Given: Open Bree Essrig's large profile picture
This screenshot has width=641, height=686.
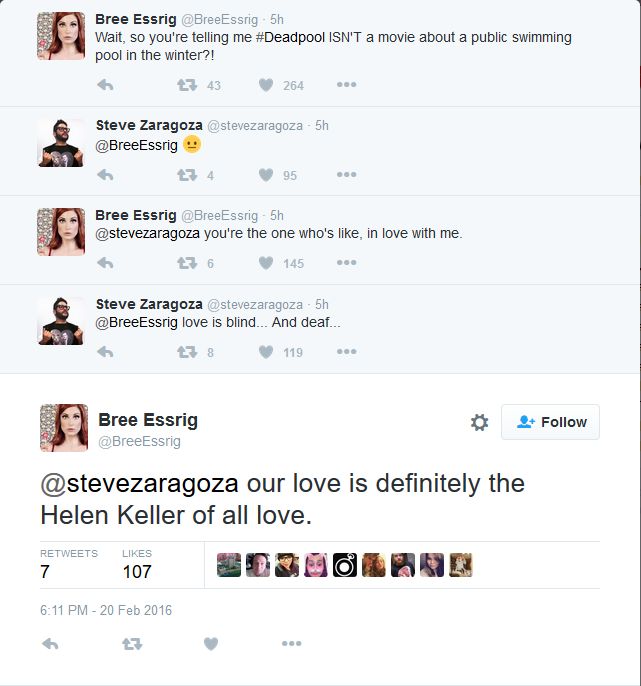Looking at the screenshot, I should (64, 428).
